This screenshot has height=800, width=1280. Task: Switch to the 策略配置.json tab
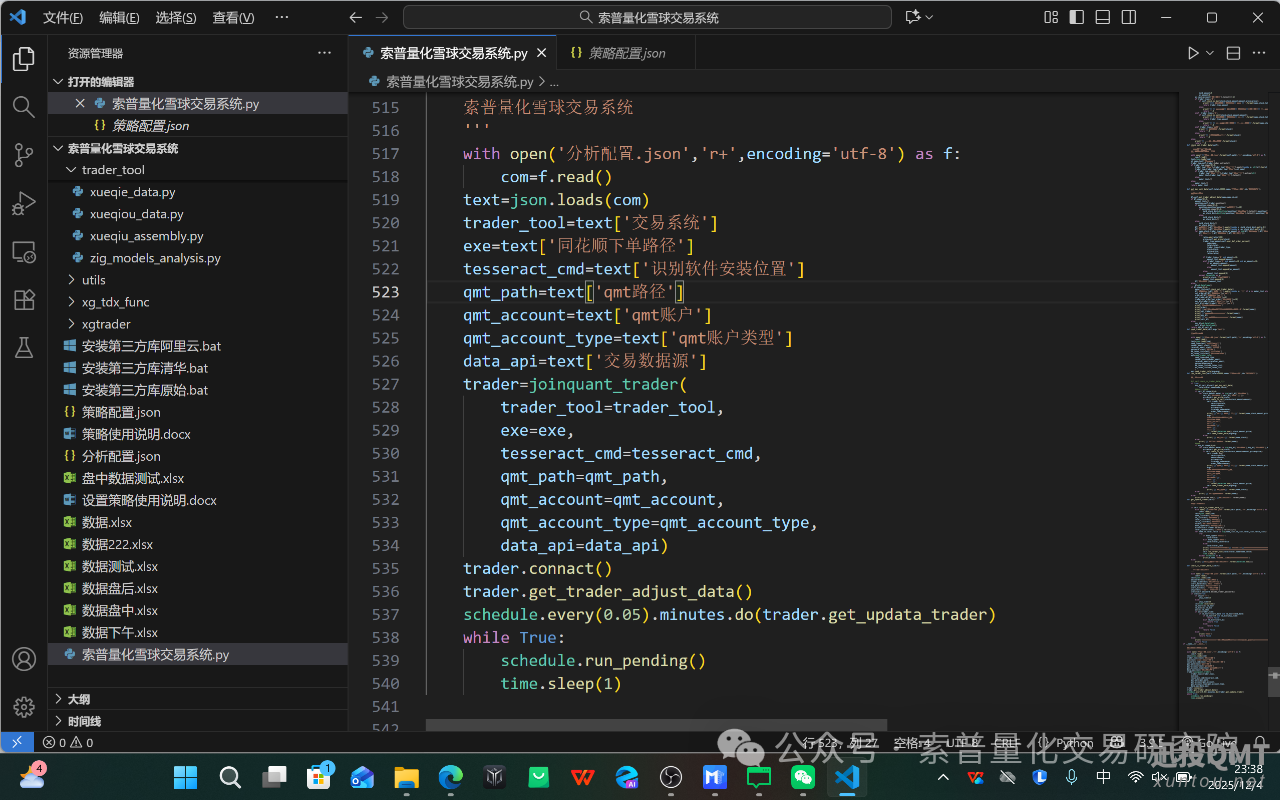click(626, 53)
